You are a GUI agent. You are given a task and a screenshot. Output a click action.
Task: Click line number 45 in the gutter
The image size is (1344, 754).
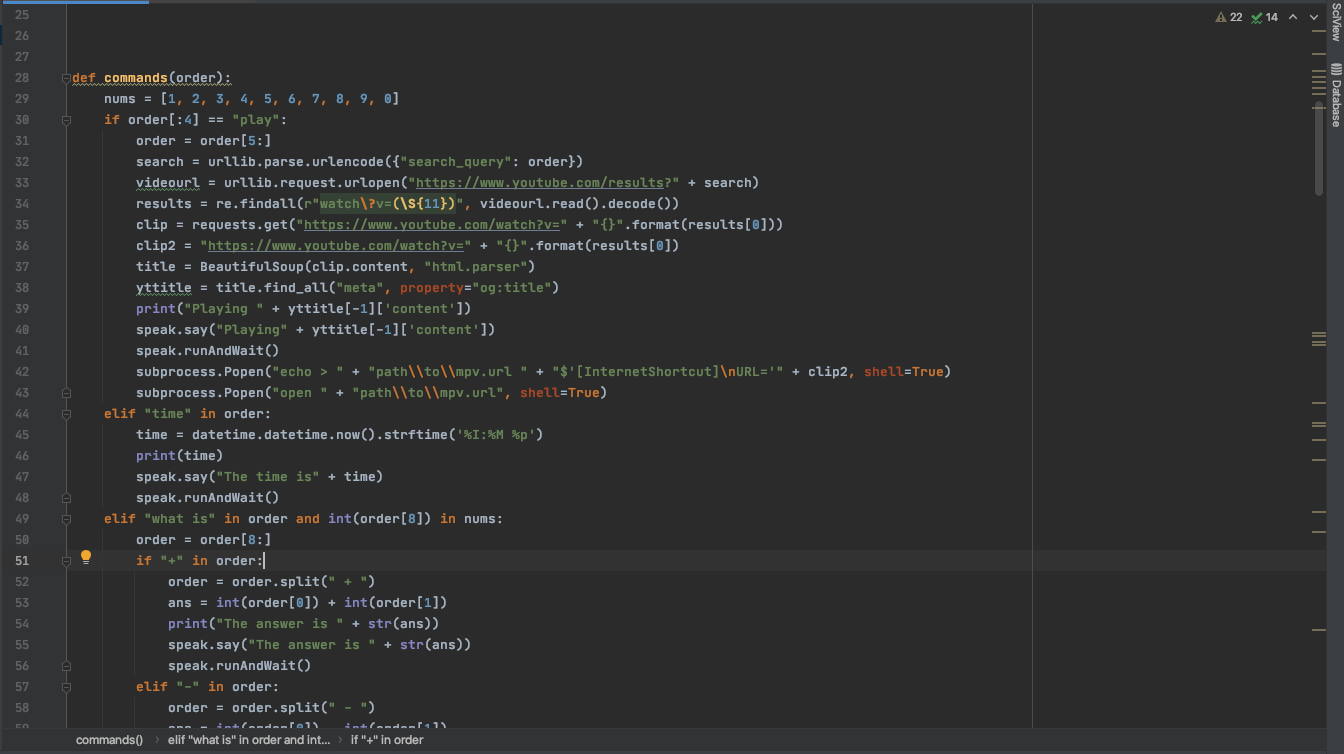click(22, 435)
